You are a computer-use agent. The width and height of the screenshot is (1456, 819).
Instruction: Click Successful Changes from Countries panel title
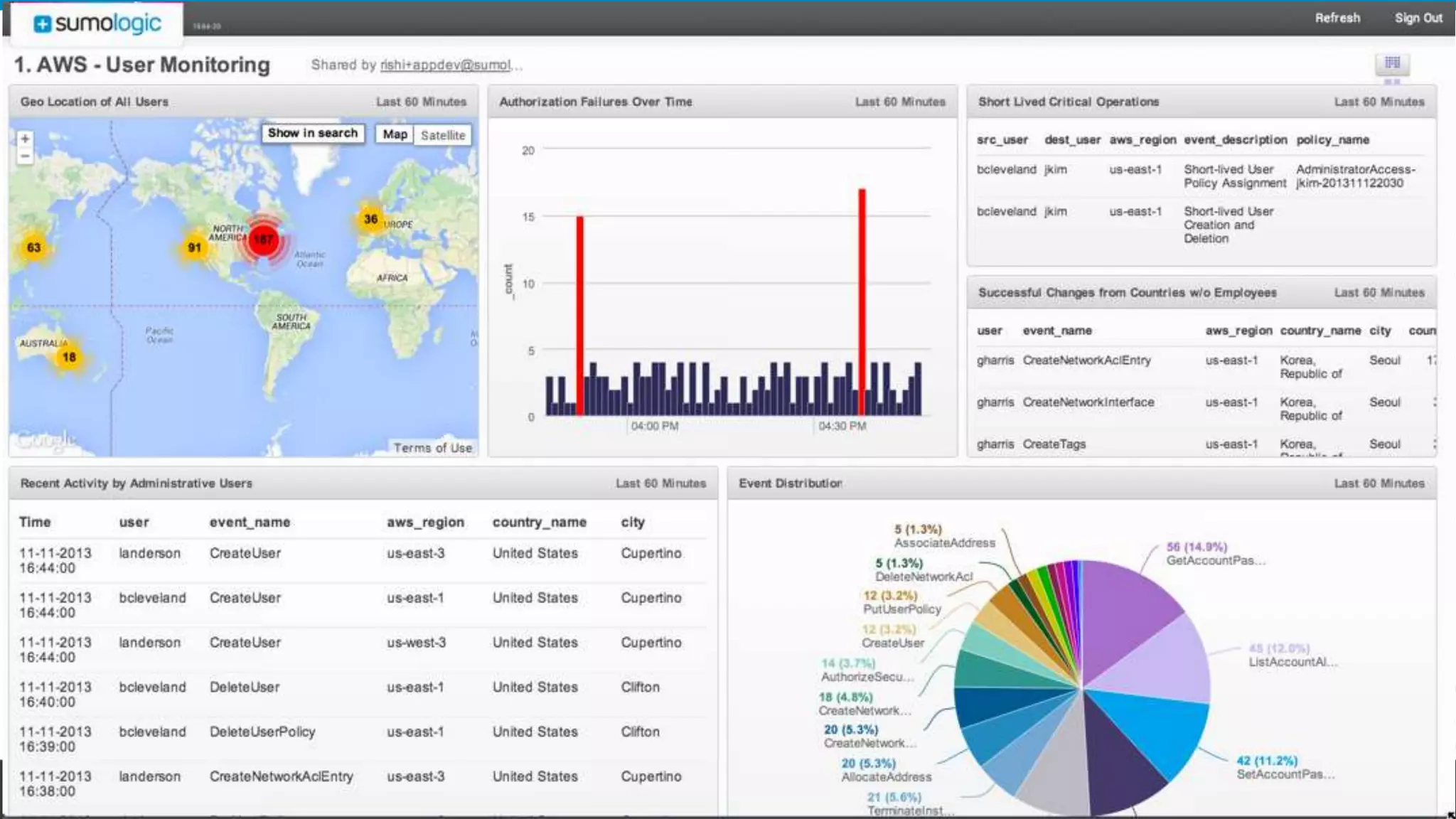(1127, 292)
